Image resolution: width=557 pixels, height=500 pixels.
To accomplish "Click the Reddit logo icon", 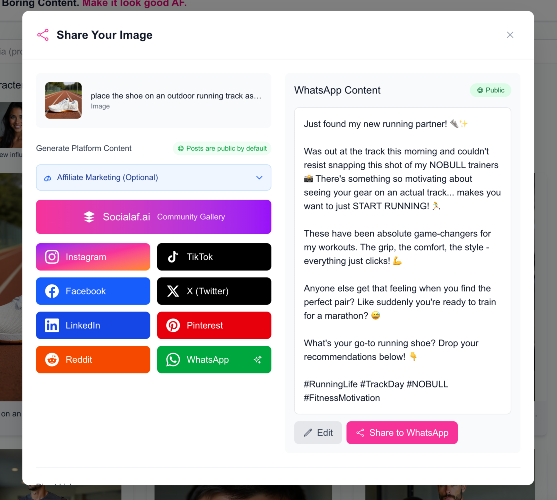I will click(x=52, y=360).
